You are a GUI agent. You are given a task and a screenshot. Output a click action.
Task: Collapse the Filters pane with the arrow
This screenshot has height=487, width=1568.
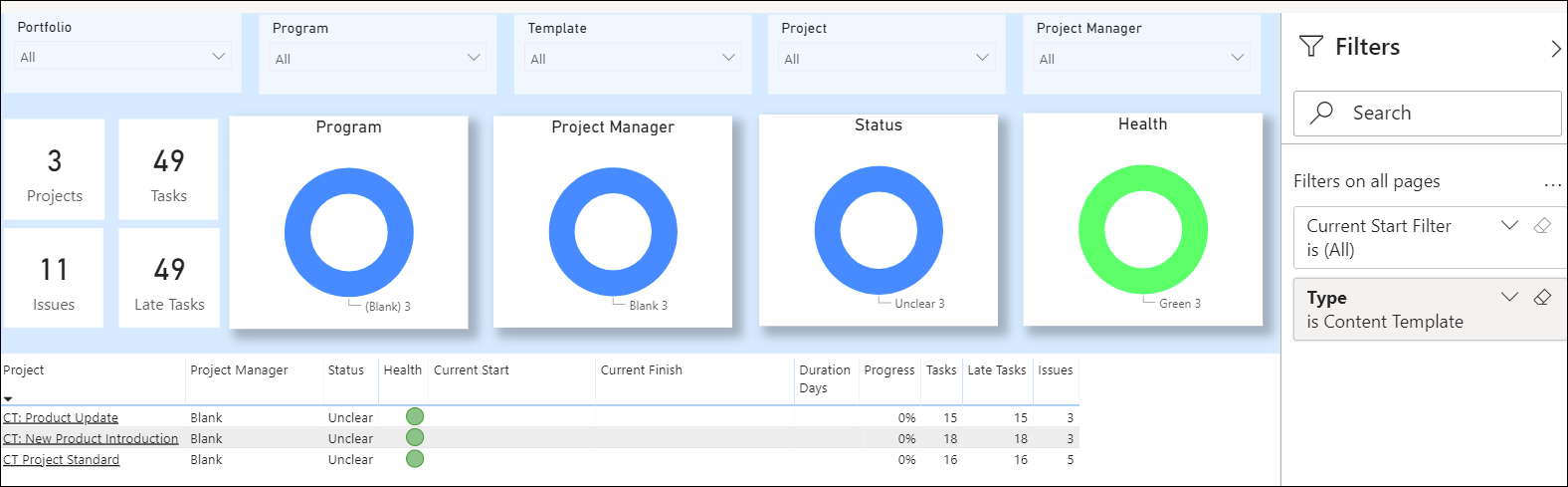1556,48
